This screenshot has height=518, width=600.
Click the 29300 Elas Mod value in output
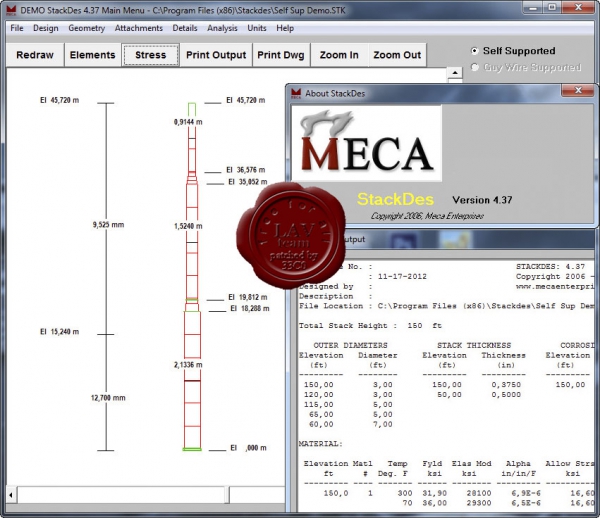479,503
